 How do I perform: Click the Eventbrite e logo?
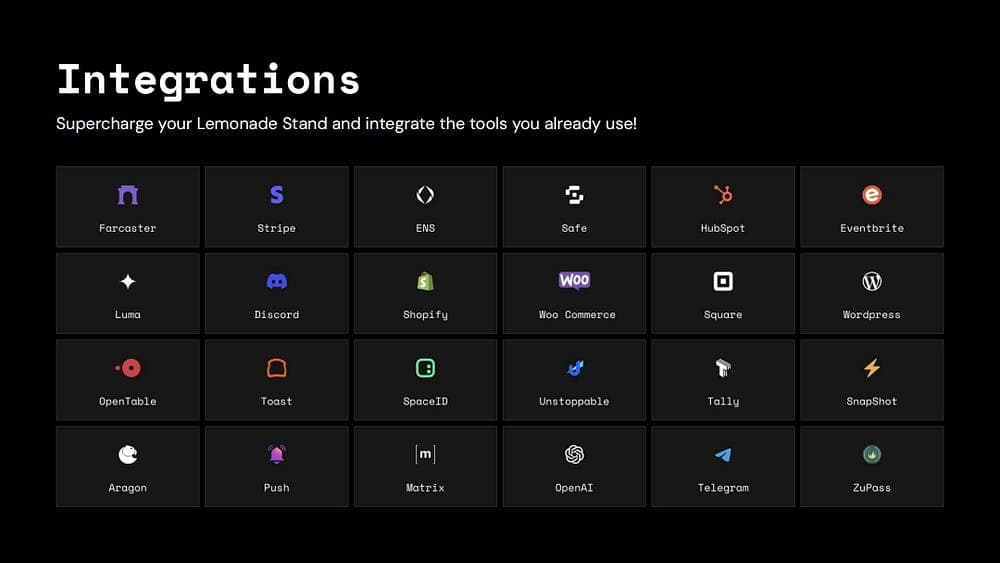coord(872,194)
